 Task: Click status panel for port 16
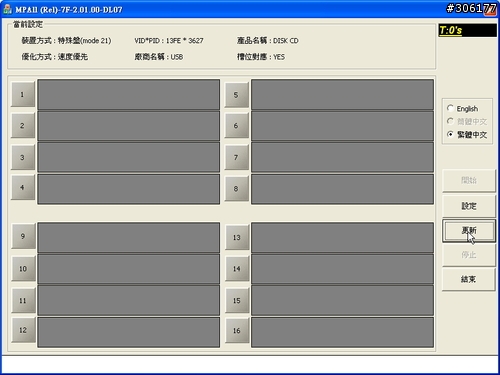click(342, 332)
